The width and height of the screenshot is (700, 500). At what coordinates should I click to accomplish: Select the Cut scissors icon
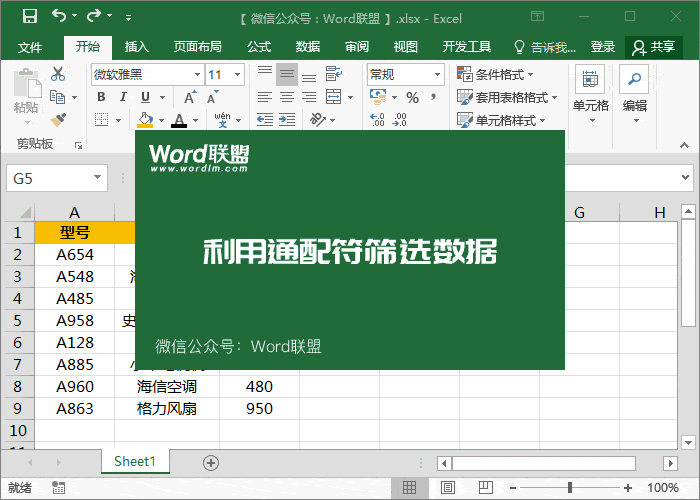coord(58,74)
